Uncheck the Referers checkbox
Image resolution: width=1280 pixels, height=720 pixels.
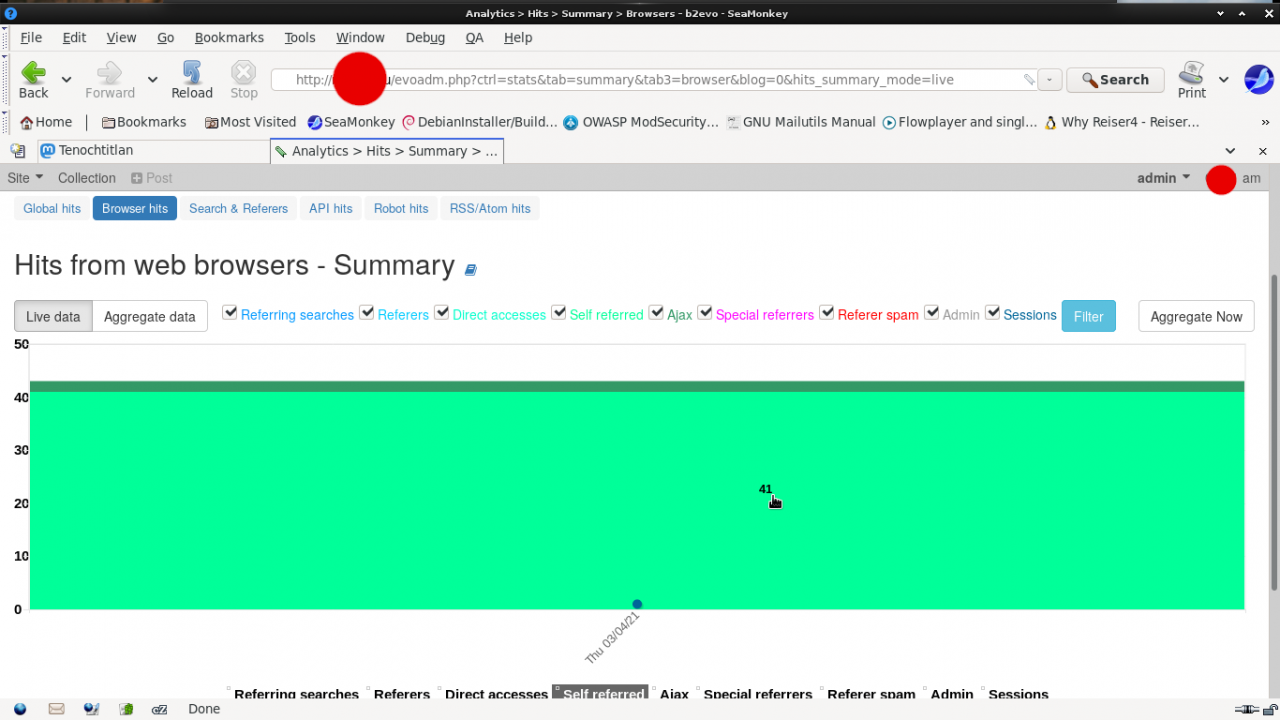coord(366,313)
